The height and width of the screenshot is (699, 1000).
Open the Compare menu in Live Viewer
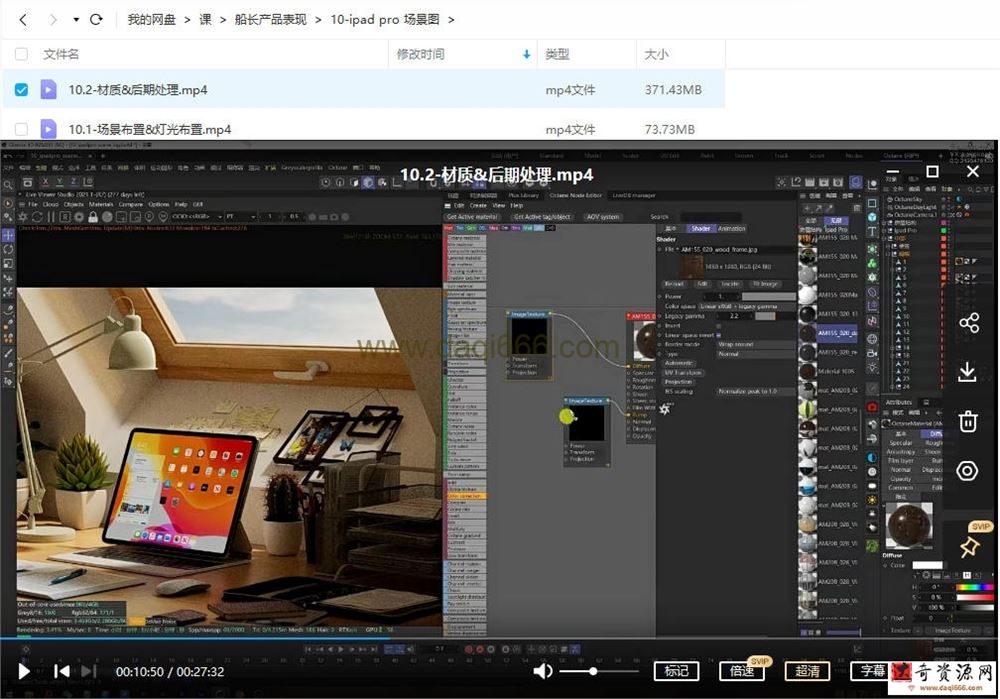coord(131,204)
